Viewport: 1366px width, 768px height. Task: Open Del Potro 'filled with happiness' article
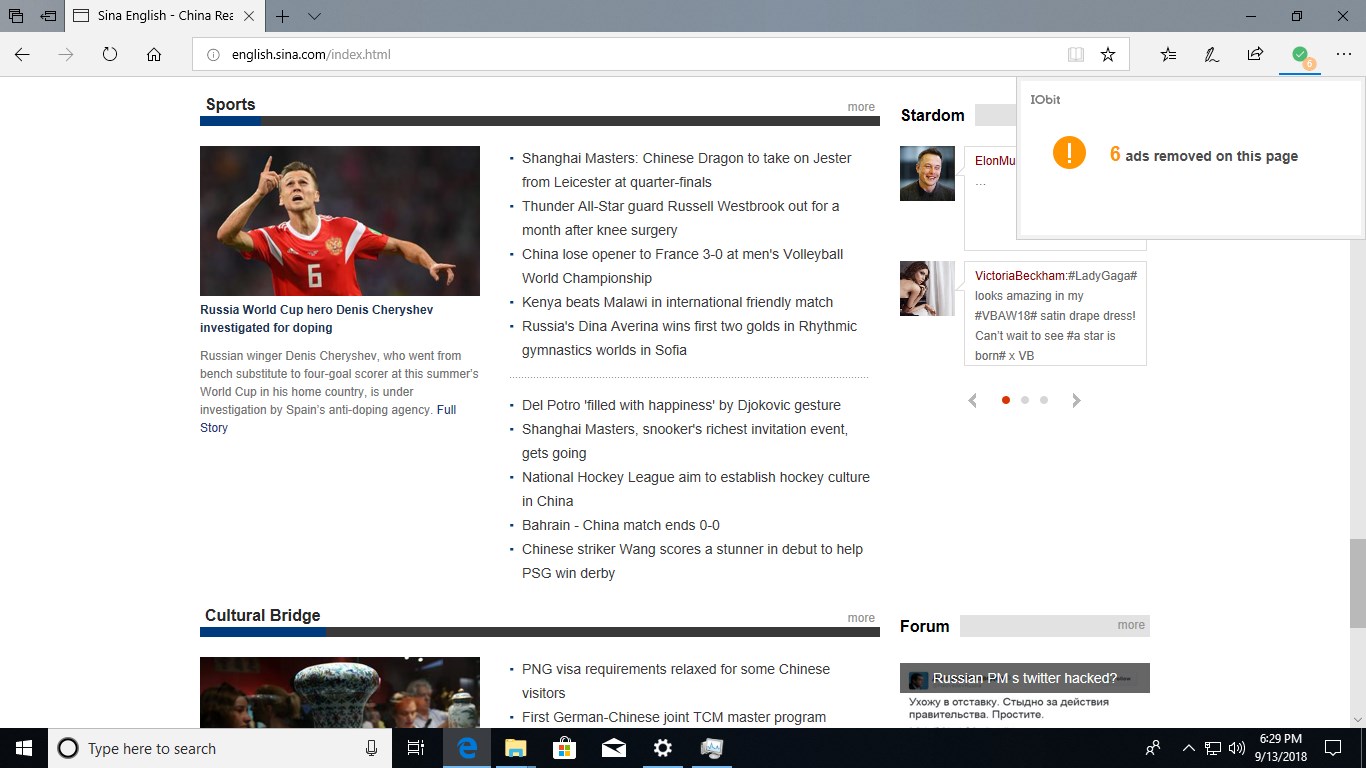(x=681, y=405)
